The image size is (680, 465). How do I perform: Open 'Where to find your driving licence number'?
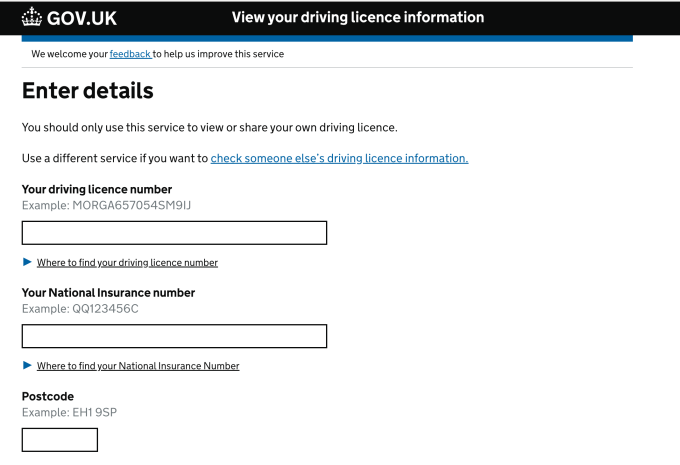pyautogui.click(x=127, y=262)
